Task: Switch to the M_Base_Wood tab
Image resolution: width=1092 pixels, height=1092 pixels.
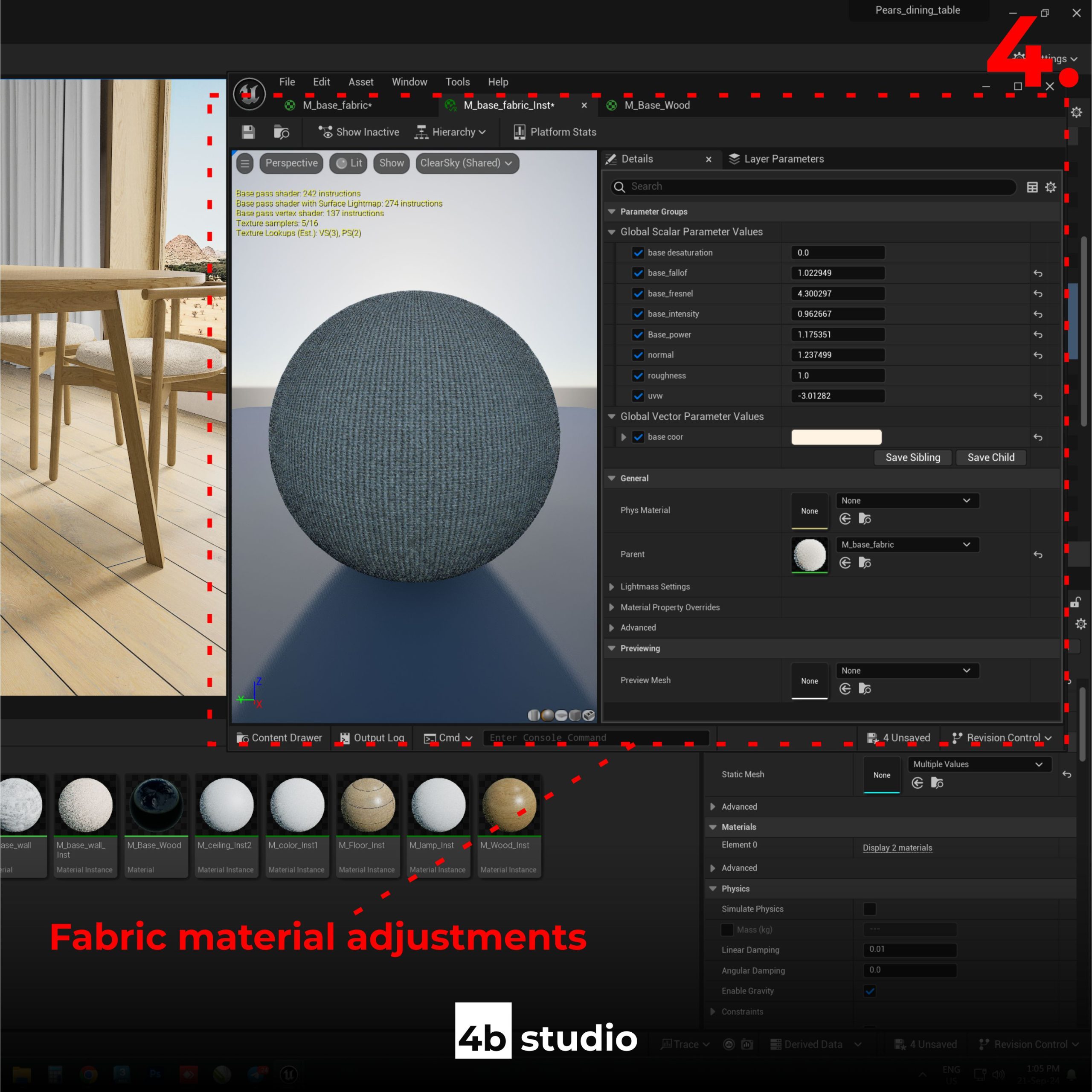Action: coord(657,105)
